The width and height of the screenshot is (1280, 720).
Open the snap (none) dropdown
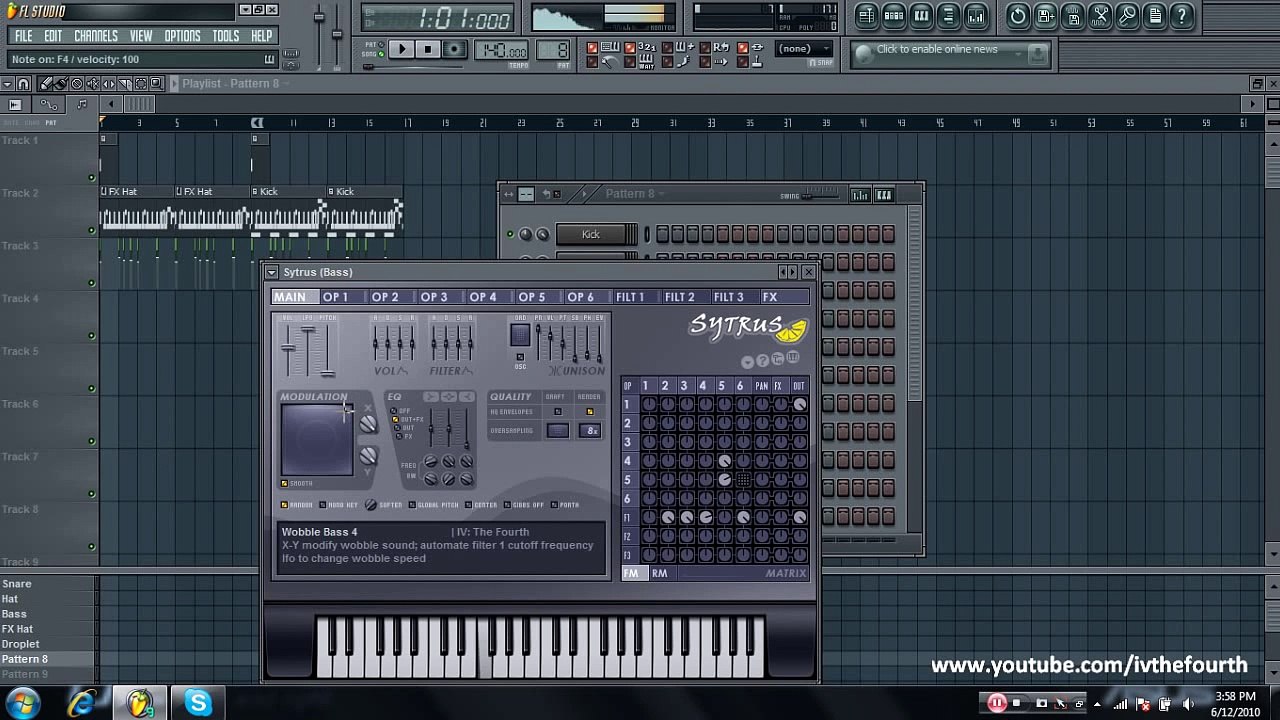point(805,48)
